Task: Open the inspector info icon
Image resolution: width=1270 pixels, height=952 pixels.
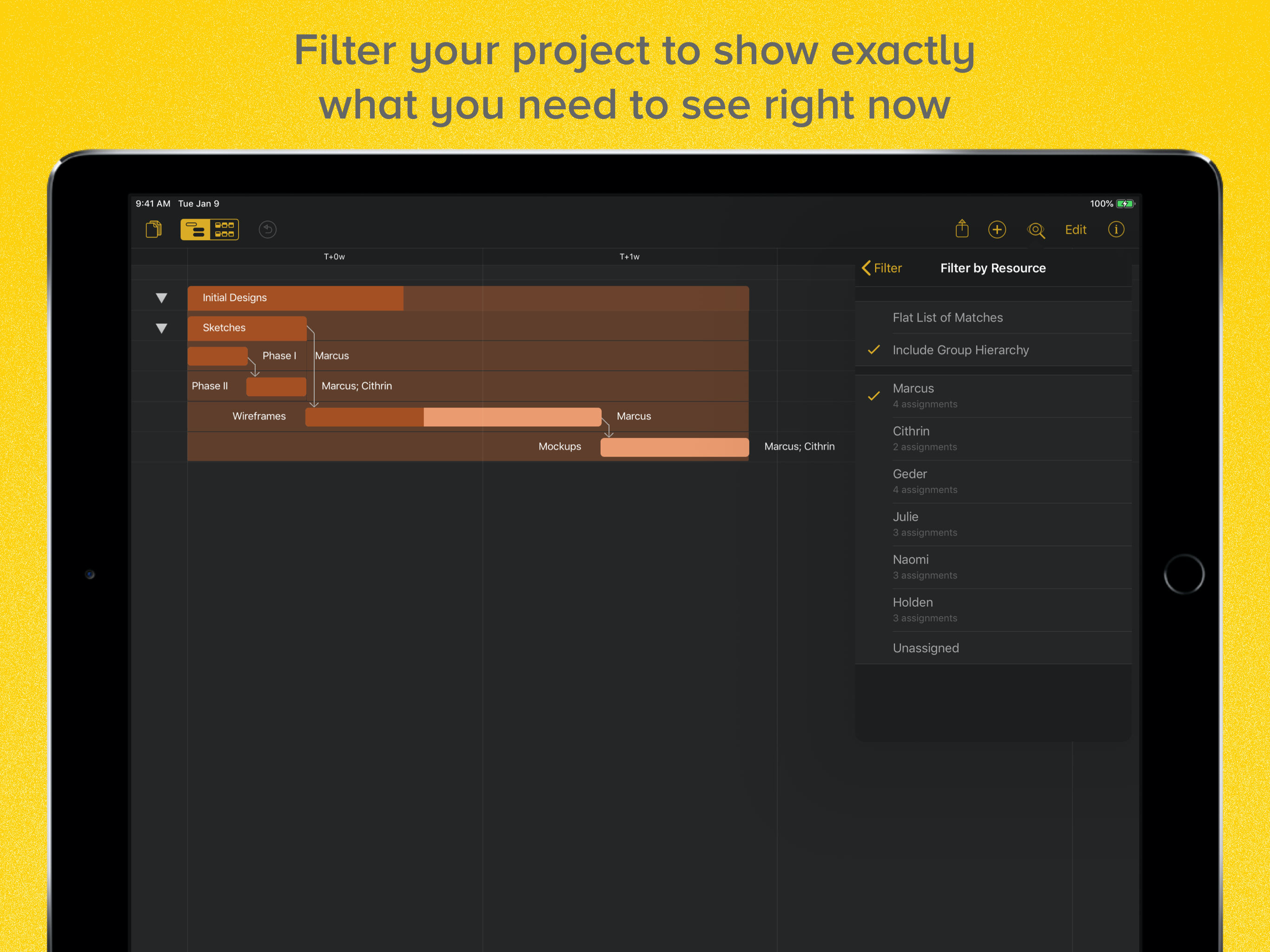Action: 1116,230
